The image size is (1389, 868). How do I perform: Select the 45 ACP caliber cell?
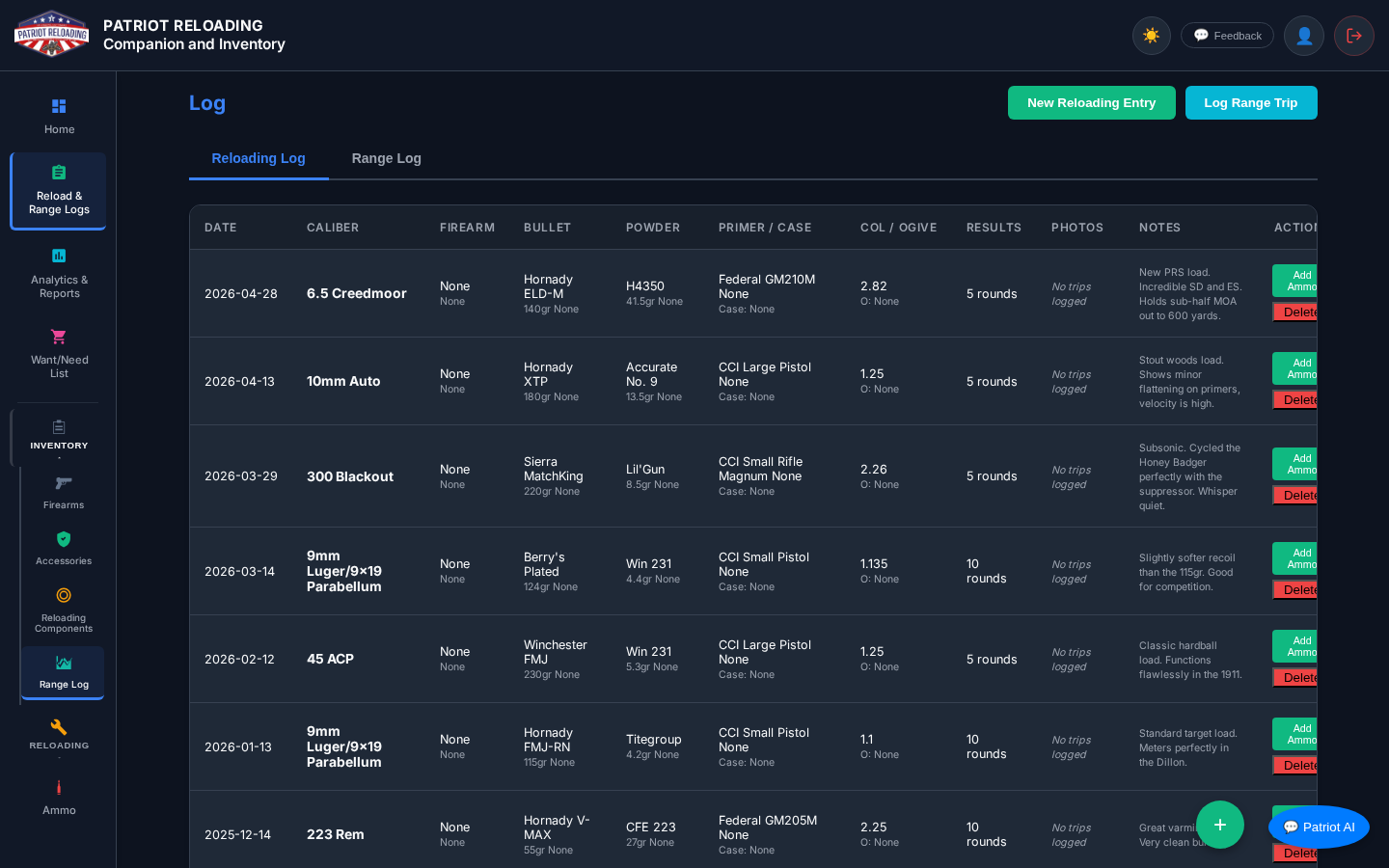[x=330, y=659]
